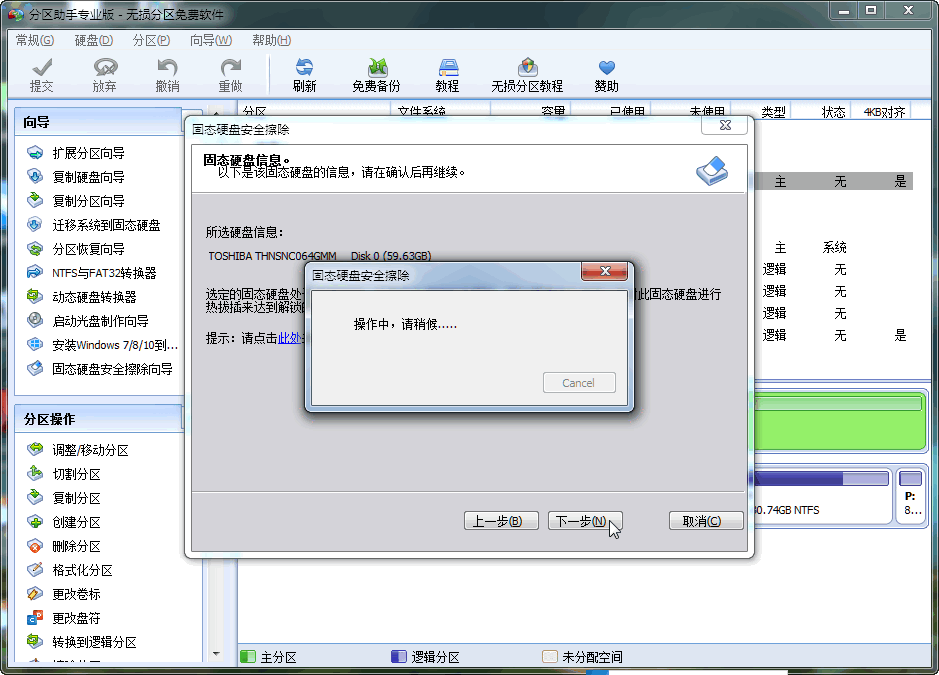Click the 状态 column header
The width and height of the screenshot is (939, 675).
tap(833, 112)
